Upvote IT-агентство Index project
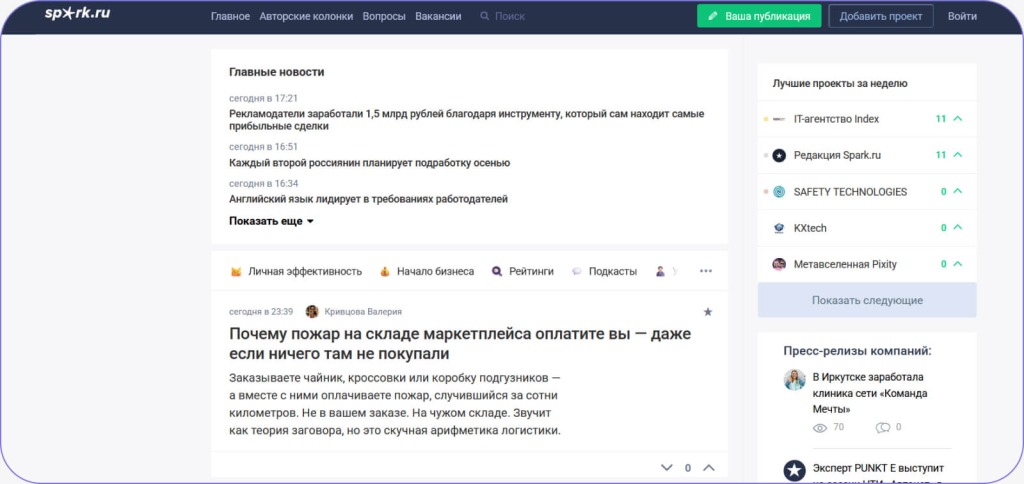The width and height of the screenshot is (1024, 484). click(958, 119)
